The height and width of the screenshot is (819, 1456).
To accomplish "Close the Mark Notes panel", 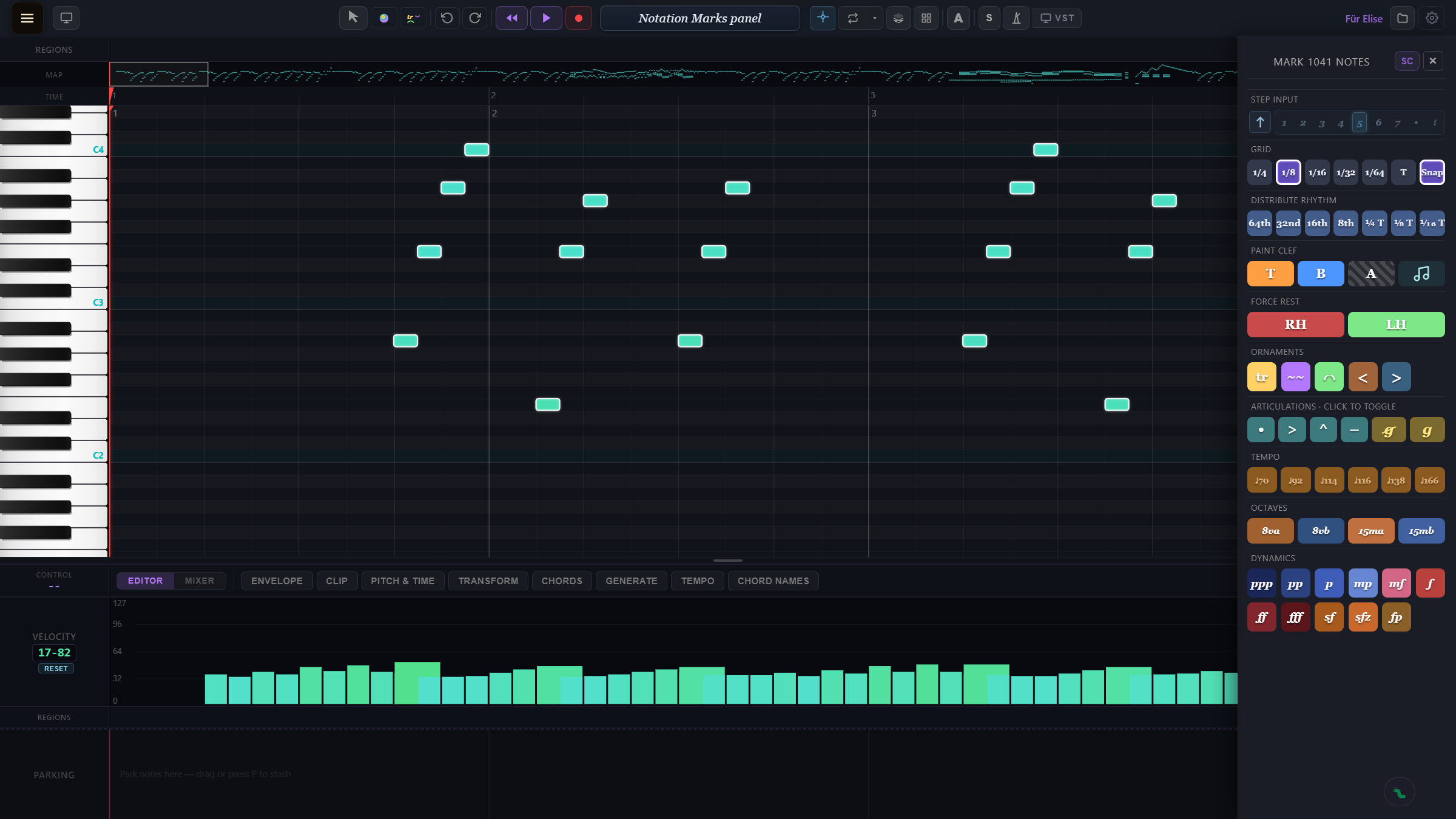I will [x=1433, y=61].
